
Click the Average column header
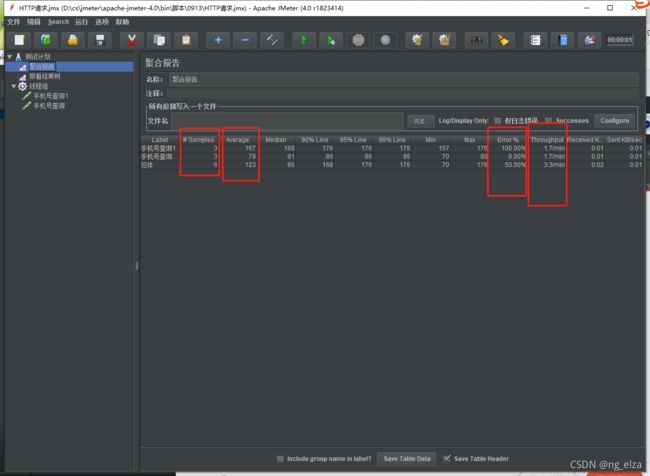click(237, 140)
